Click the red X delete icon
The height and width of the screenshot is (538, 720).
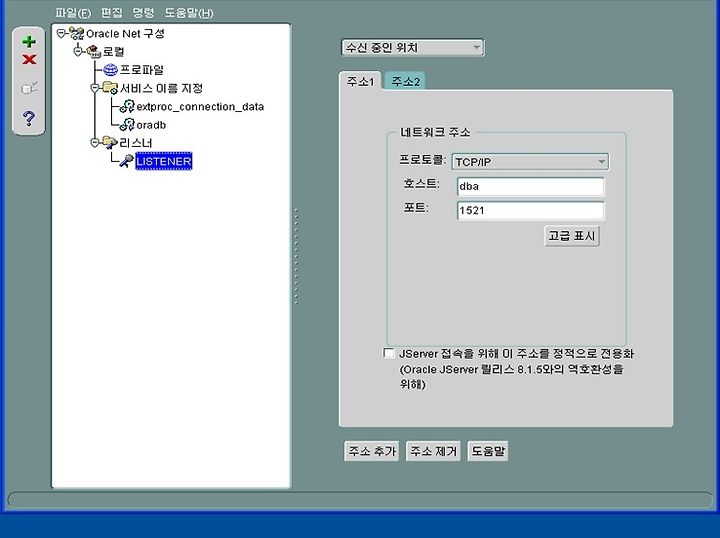pos(29,59)
